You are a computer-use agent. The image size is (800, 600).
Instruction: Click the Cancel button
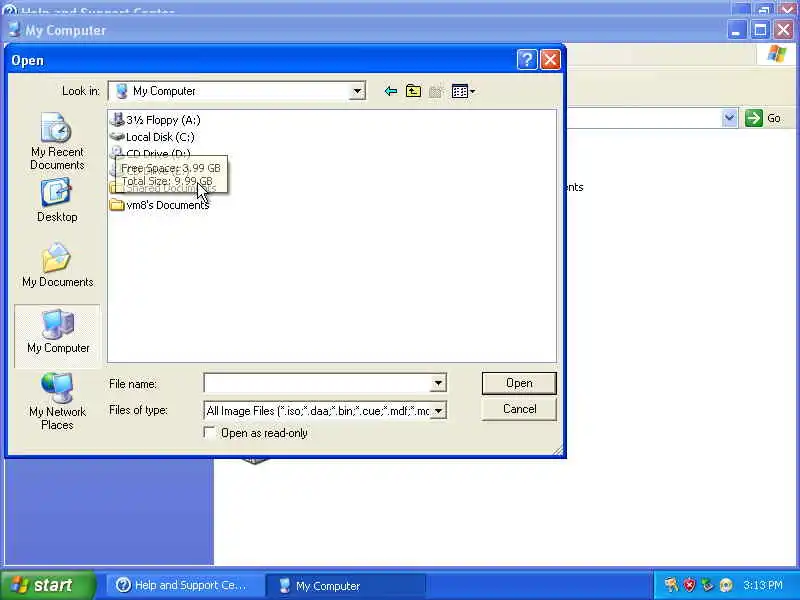pyautogui.click(x=519, y=409)
